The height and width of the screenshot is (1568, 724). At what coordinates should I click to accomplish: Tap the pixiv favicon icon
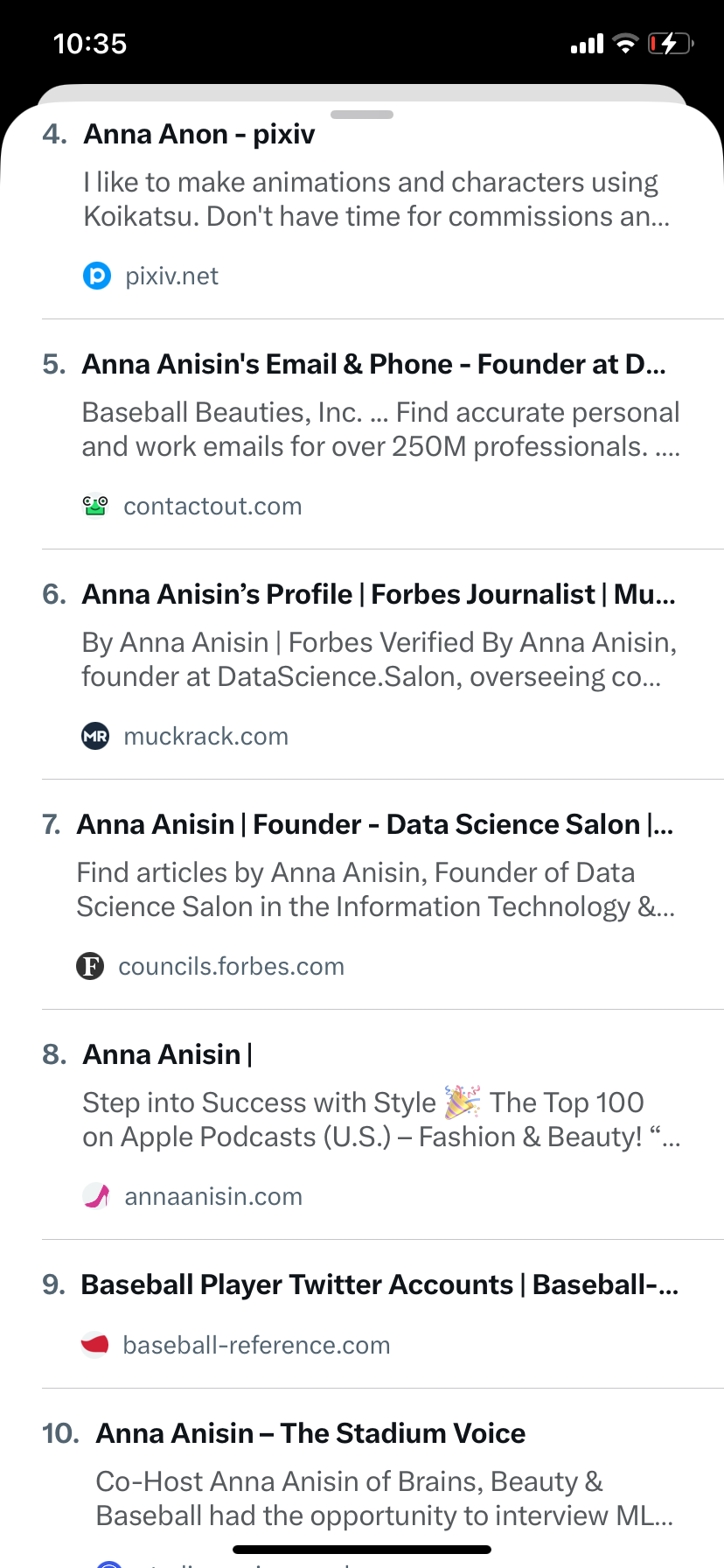(96, 276)
